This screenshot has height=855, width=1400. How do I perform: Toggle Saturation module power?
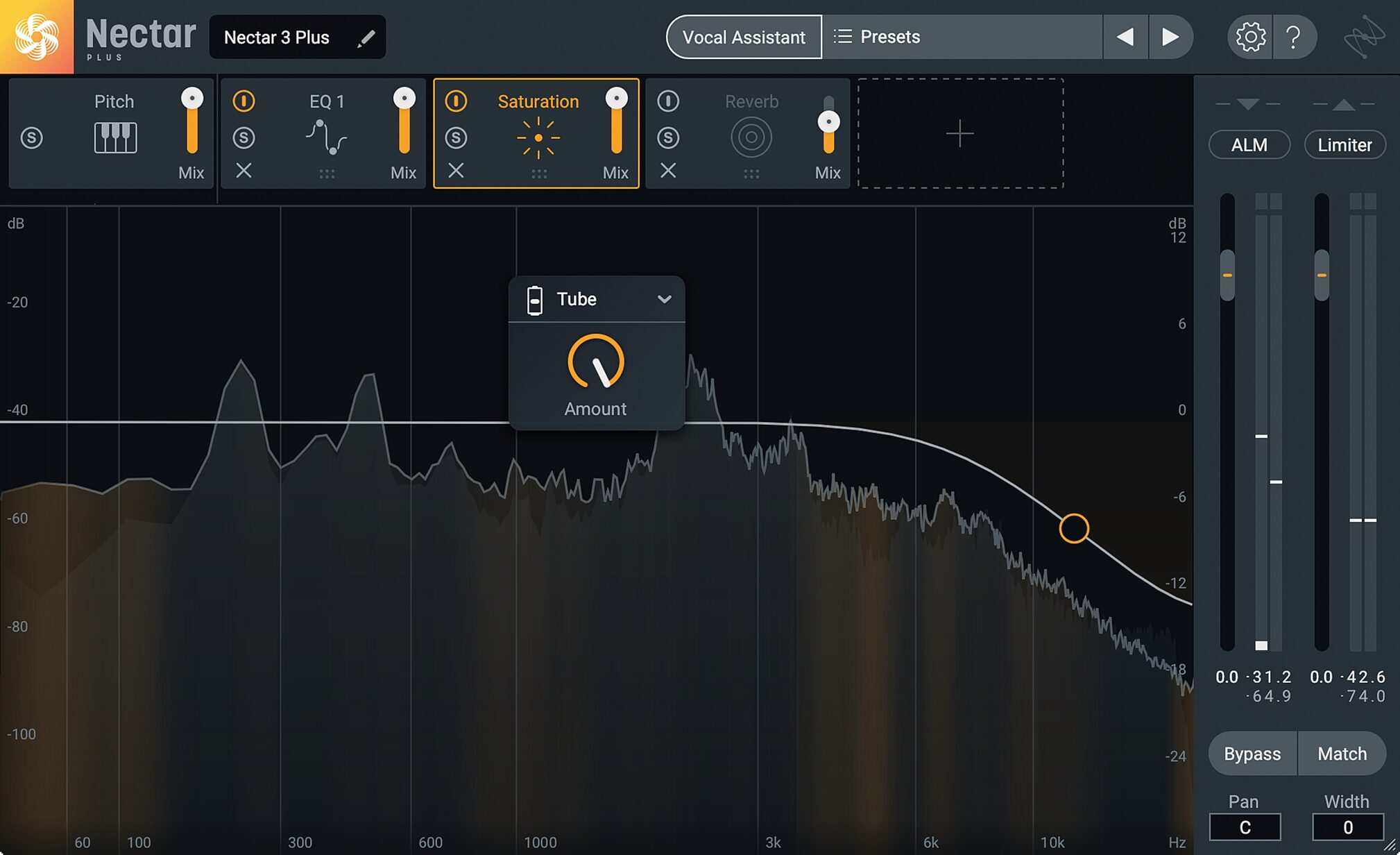(x=456, y=101)
